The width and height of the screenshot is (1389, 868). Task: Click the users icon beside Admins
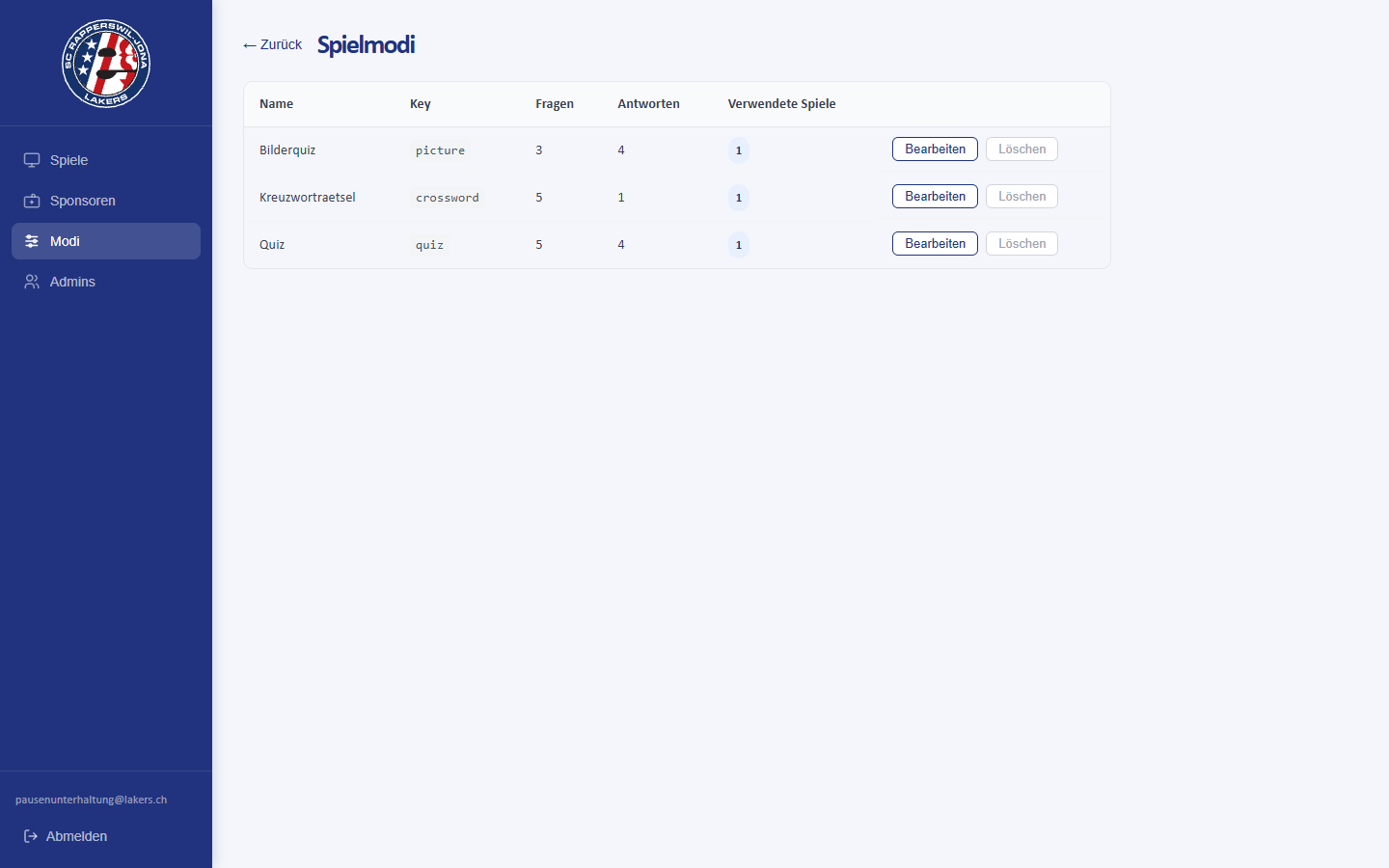32,282
